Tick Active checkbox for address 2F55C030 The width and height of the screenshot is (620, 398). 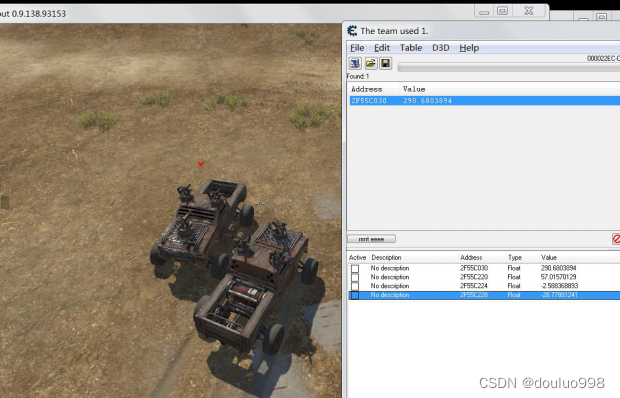coord(355,268)
